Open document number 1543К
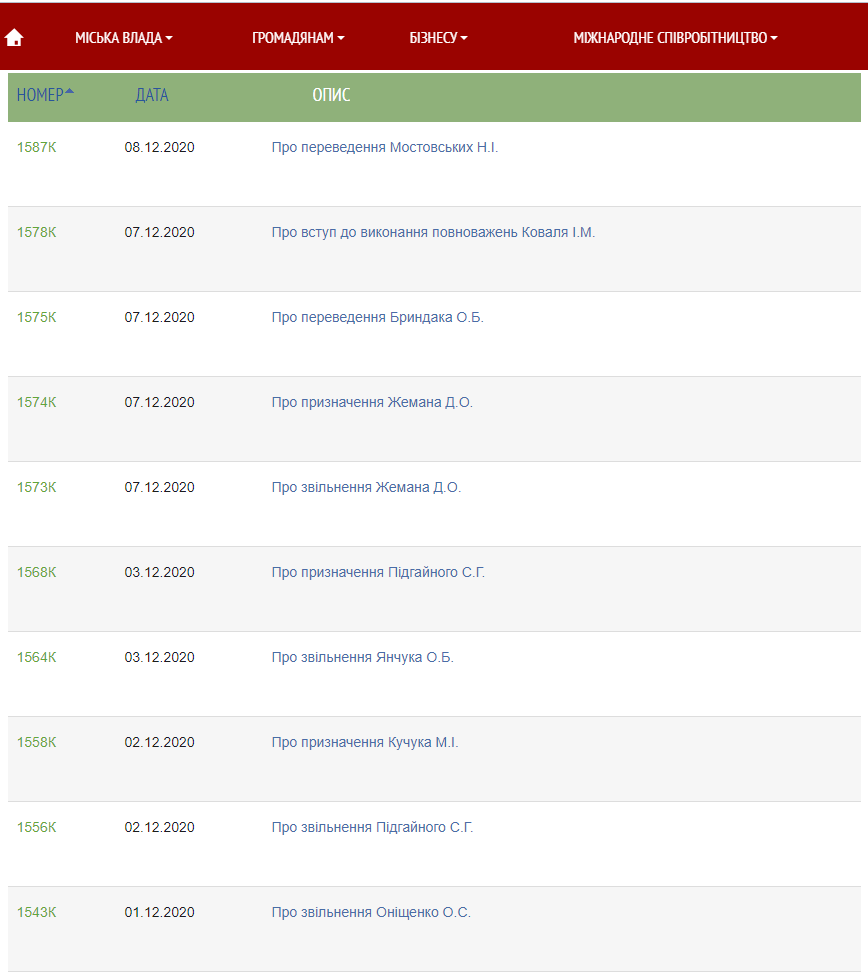The height and width of the screenshot is (972, 868). [x=37, y=912]
